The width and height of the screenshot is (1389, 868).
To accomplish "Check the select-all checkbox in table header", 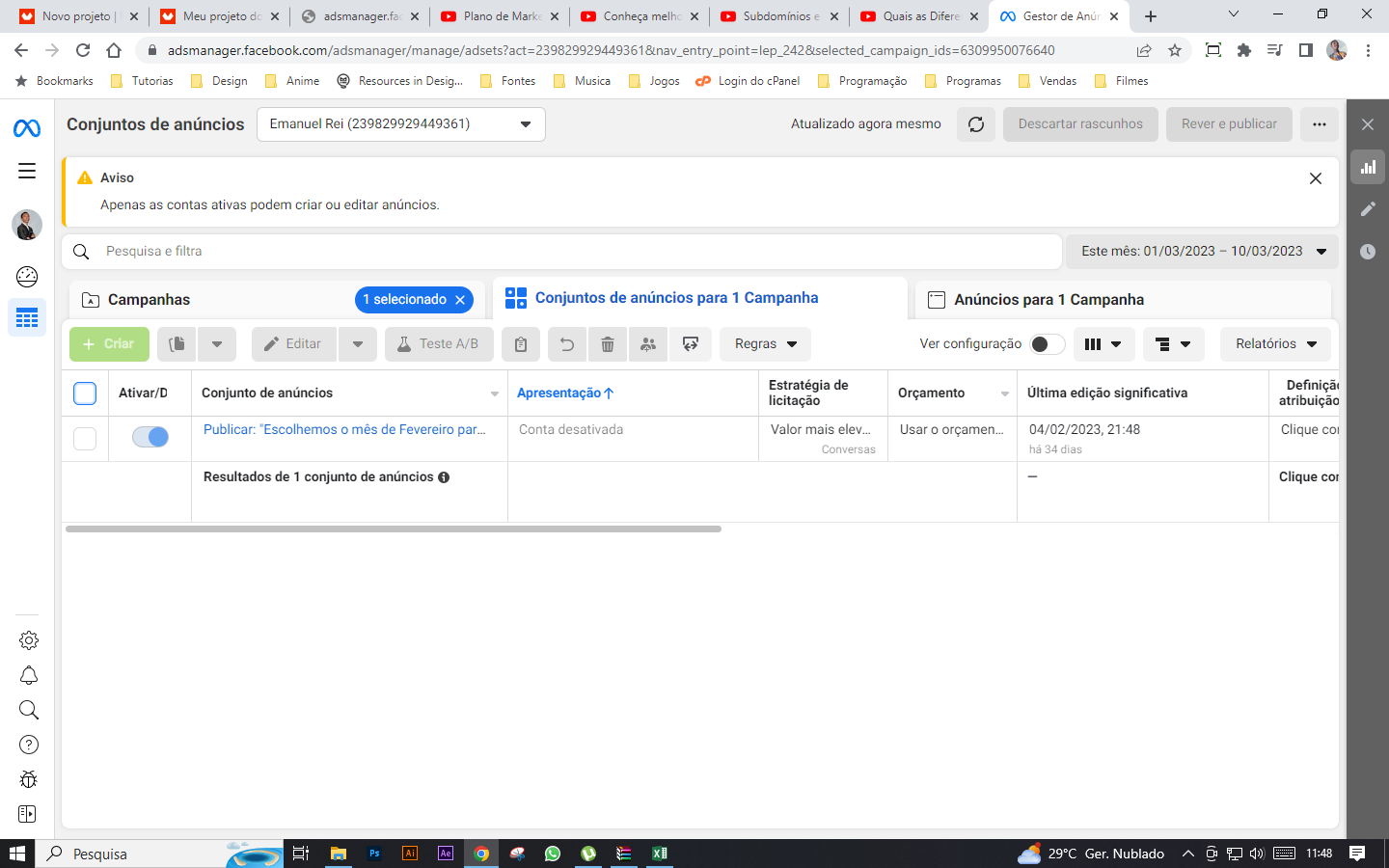I will 85,393.
